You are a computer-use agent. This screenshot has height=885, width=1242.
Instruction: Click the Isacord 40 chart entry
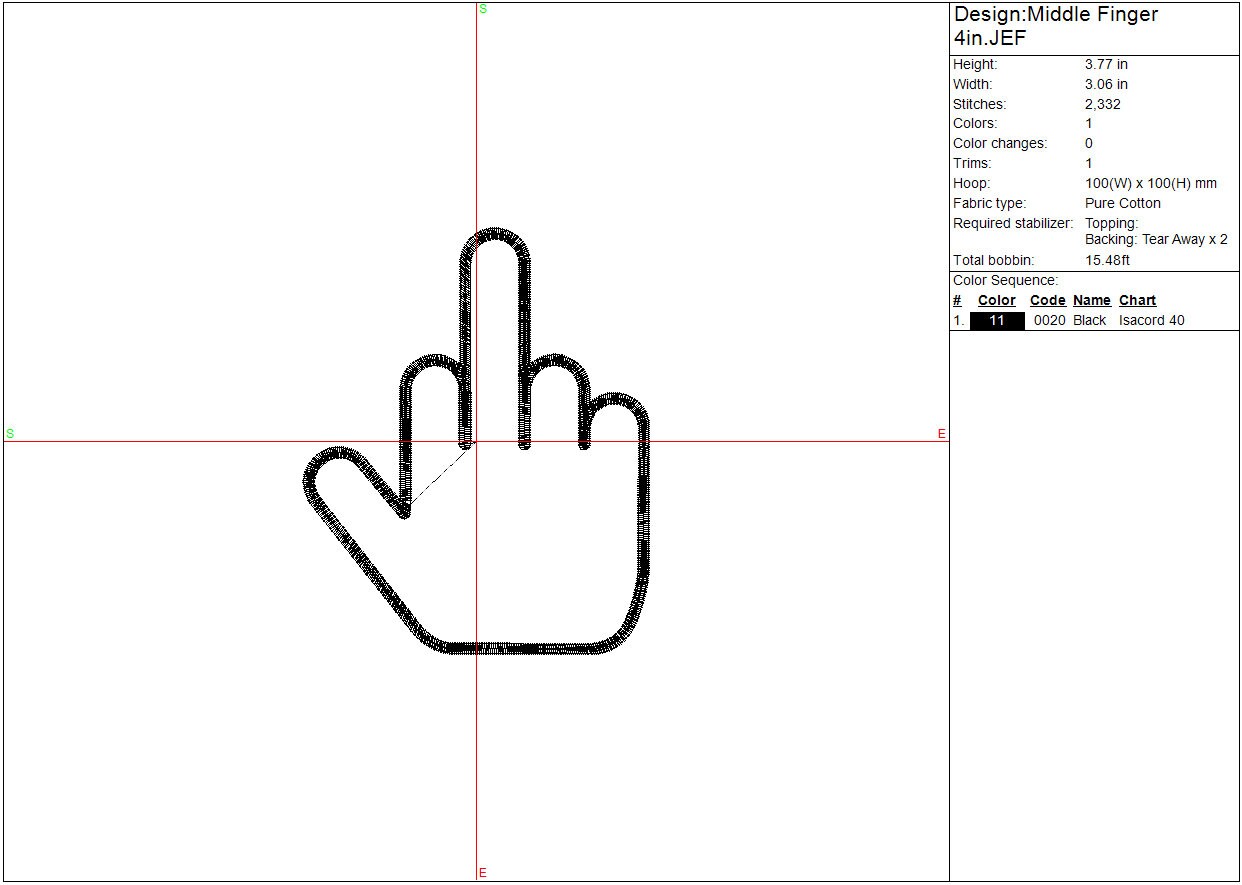pyautogui.click(x=1151, y=321)
